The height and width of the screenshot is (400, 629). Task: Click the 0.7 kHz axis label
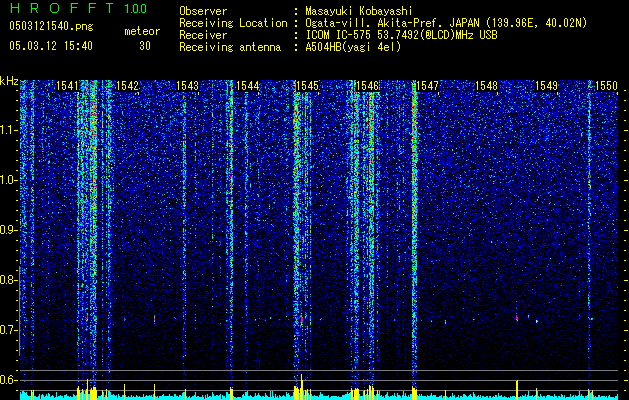8,330
